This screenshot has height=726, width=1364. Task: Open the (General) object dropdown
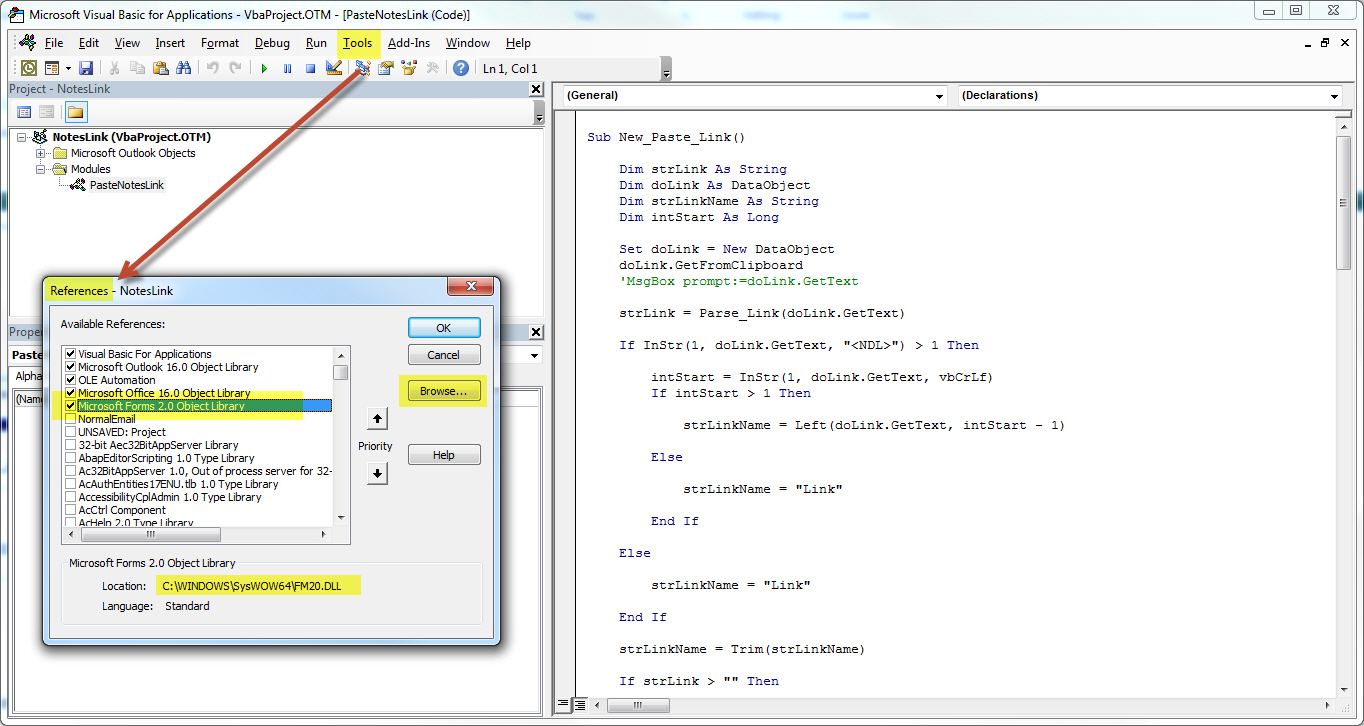pyautogui.click(x=939, y=97)
